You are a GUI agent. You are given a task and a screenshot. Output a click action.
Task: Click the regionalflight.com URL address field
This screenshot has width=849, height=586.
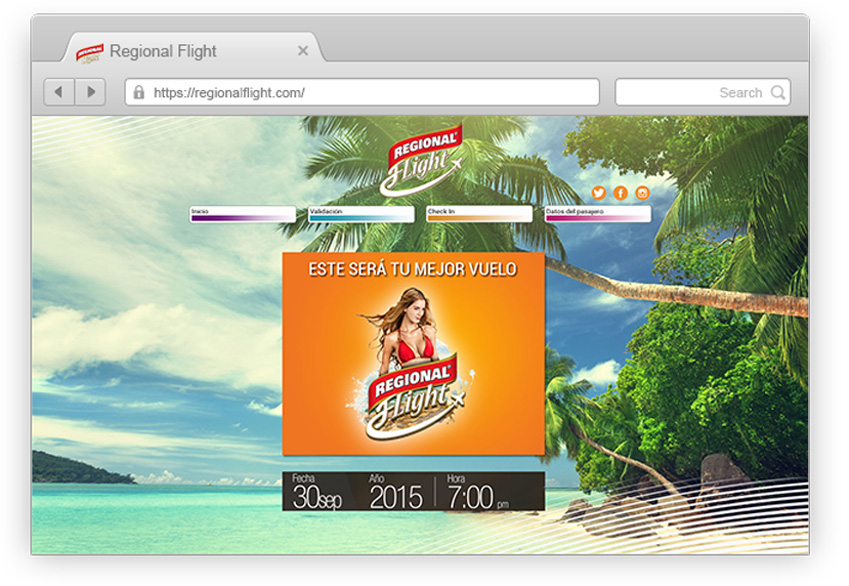click(x=370, y=93)
